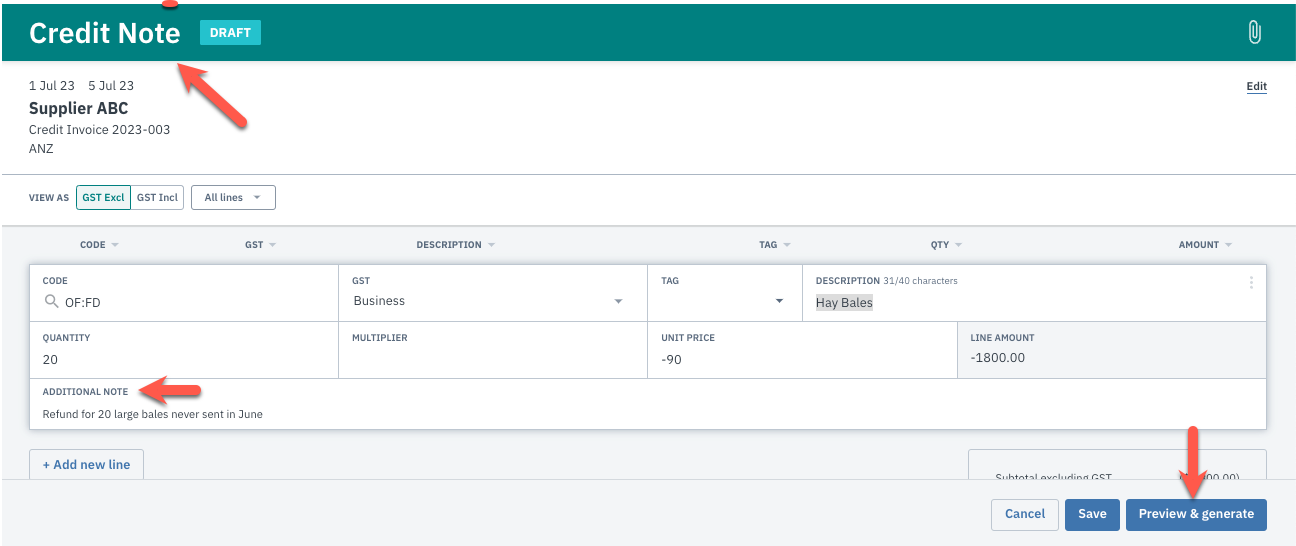Add a new line item
Image resolution: width=1296 pixels, height=546 pixels.
(87, 465)
